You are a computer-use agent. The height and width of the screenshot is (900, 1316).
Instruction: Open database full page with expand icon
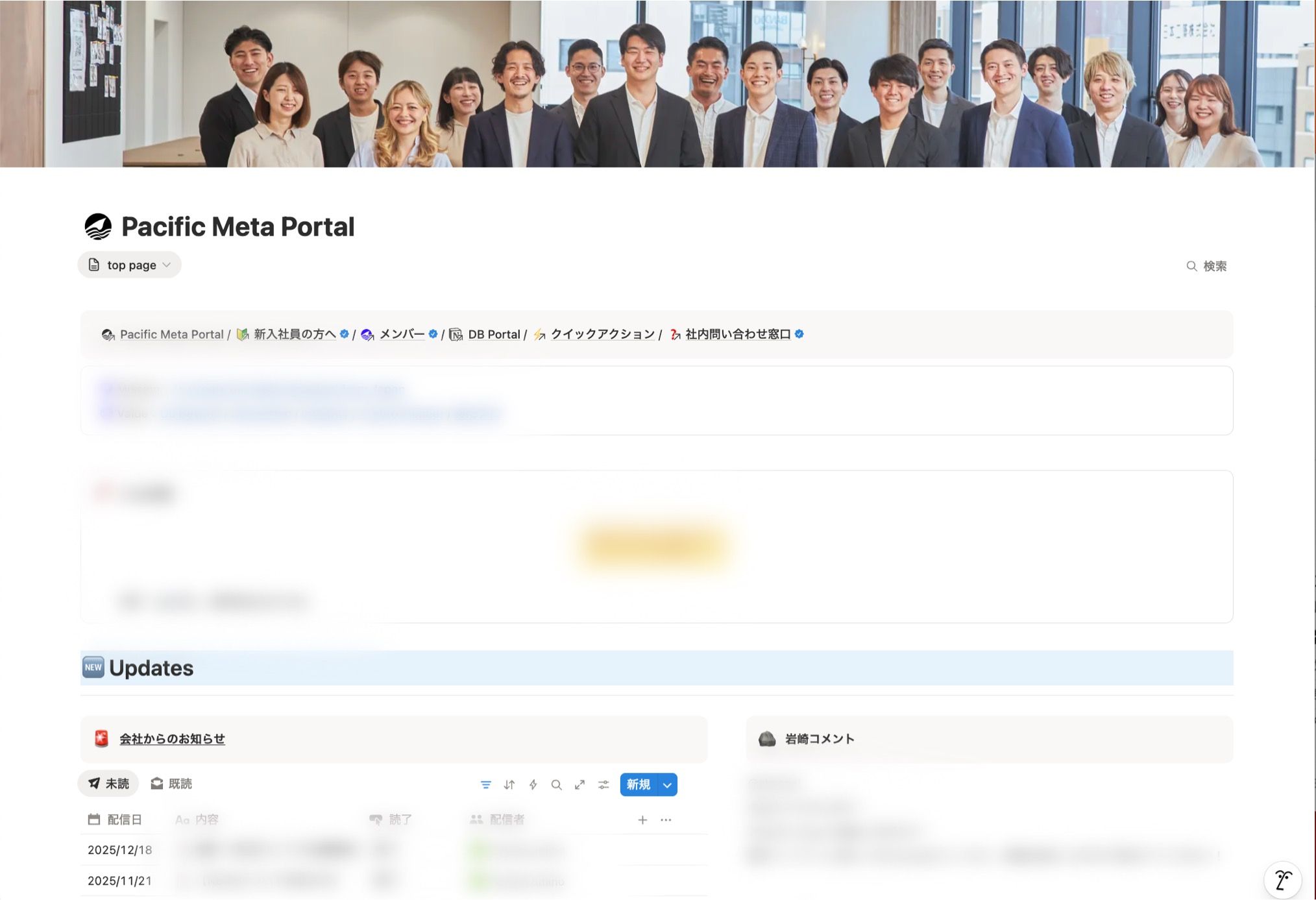(x=579, y=784)
